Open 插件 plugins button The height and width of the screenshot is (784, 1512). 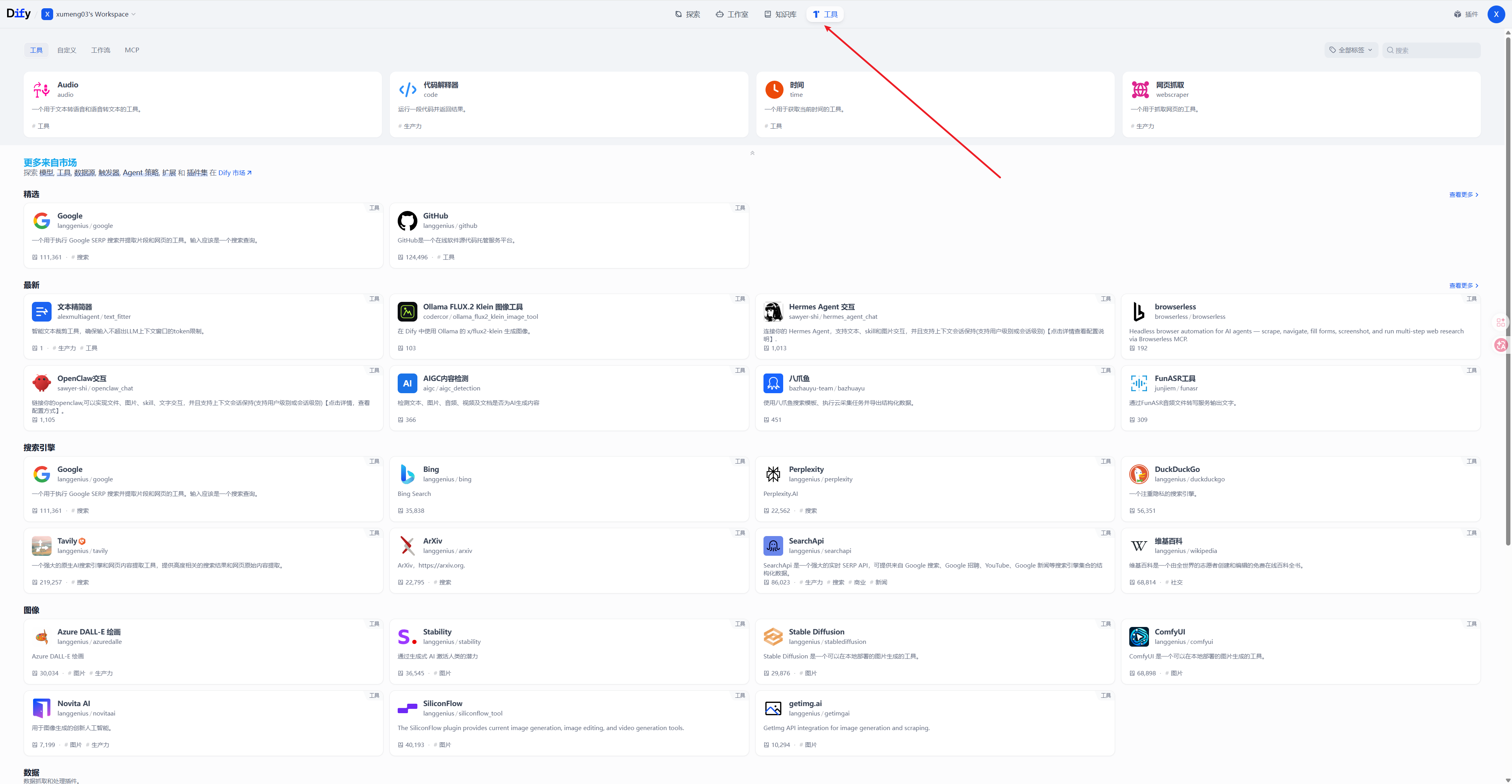pos(1466,14)
